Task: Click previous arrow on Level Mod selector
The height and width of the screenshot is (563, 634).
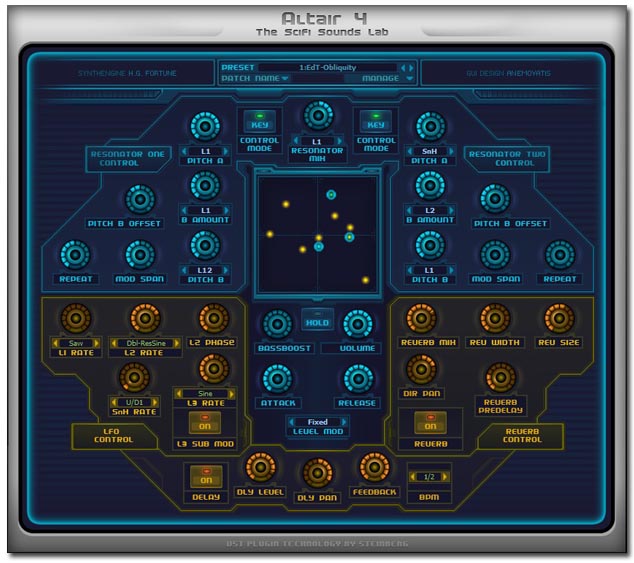Action: [x=292, y=422]
